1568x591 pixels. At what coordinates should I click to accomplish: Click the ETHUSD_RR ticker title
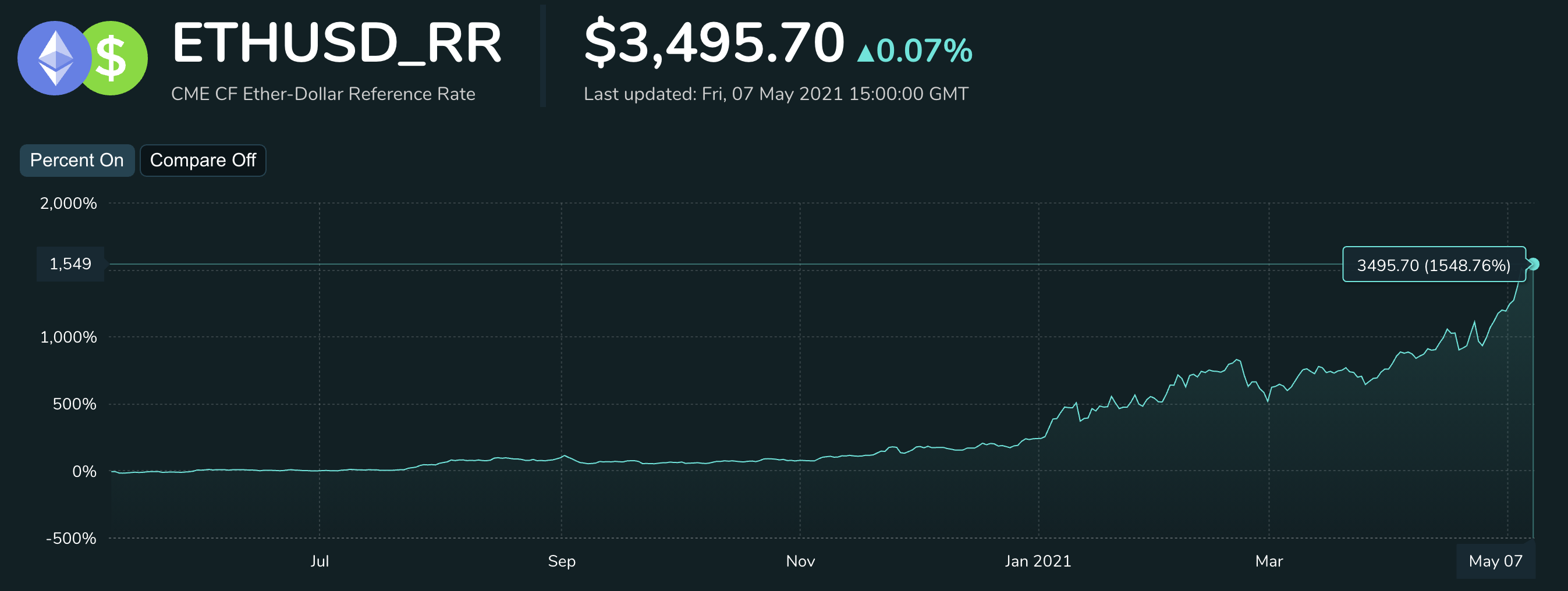click(x=336, y=42)
